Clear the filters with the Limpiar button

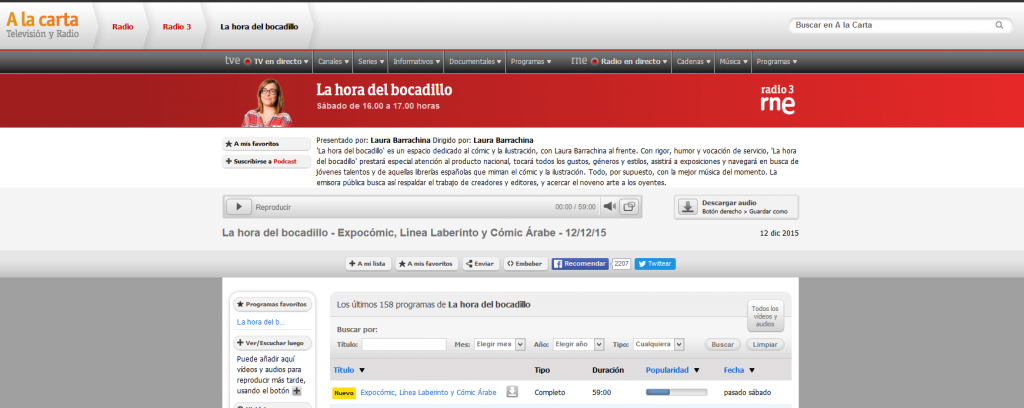(765, 344)
